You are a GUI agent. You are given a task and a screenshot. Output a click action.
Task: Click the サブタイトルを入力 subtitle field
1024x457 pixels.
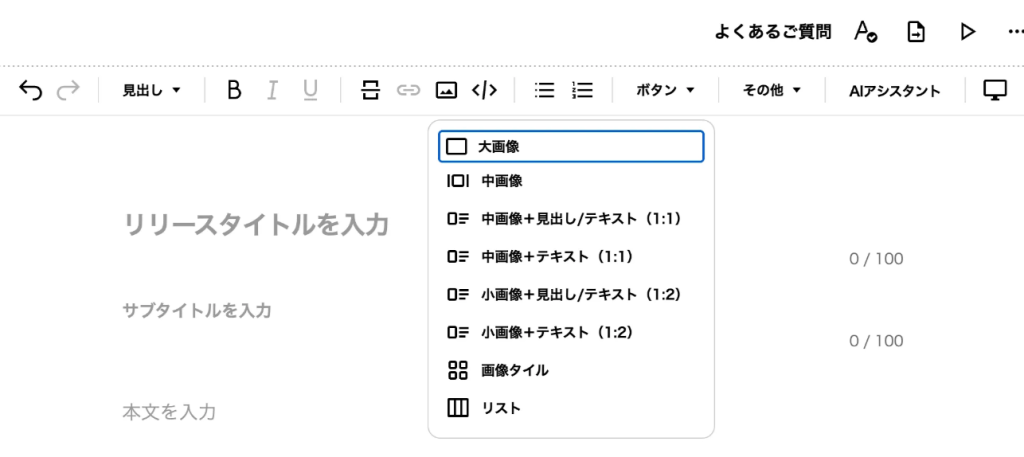coord(197,311)
